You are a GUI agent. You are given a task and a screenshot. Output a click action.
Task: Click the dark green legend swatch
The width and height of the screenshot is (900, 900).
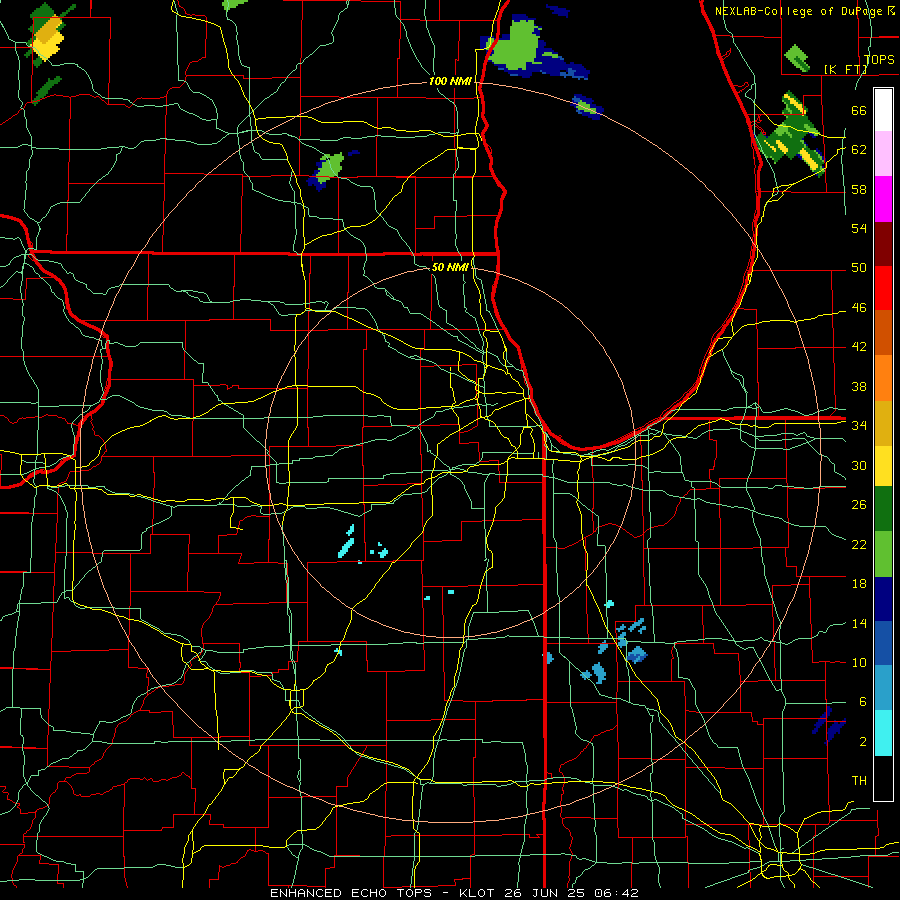pyautogui.click(x=883, y=509)
